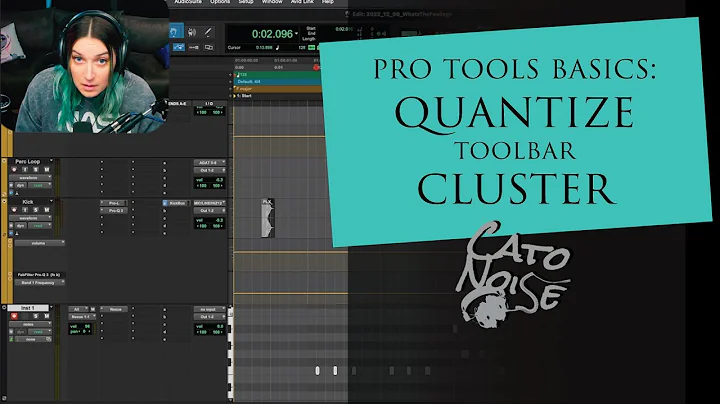Solo the Perc Loop track
The height and width of the screenshot is (404, 720).
coord(36,169)
